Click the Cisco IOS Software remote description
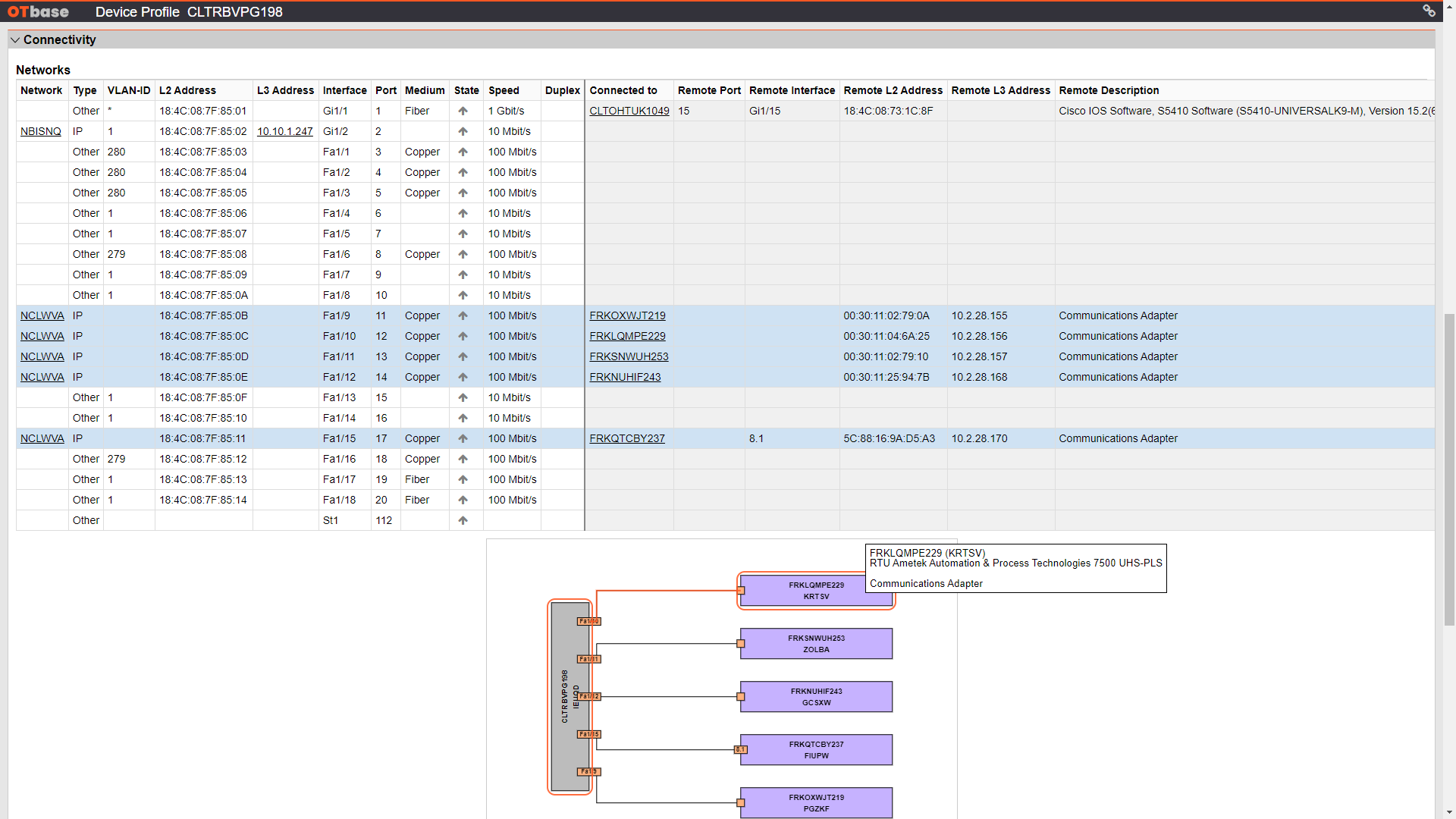The width and height of the screenshot is (1456, 819). [x=1246, y=111]
